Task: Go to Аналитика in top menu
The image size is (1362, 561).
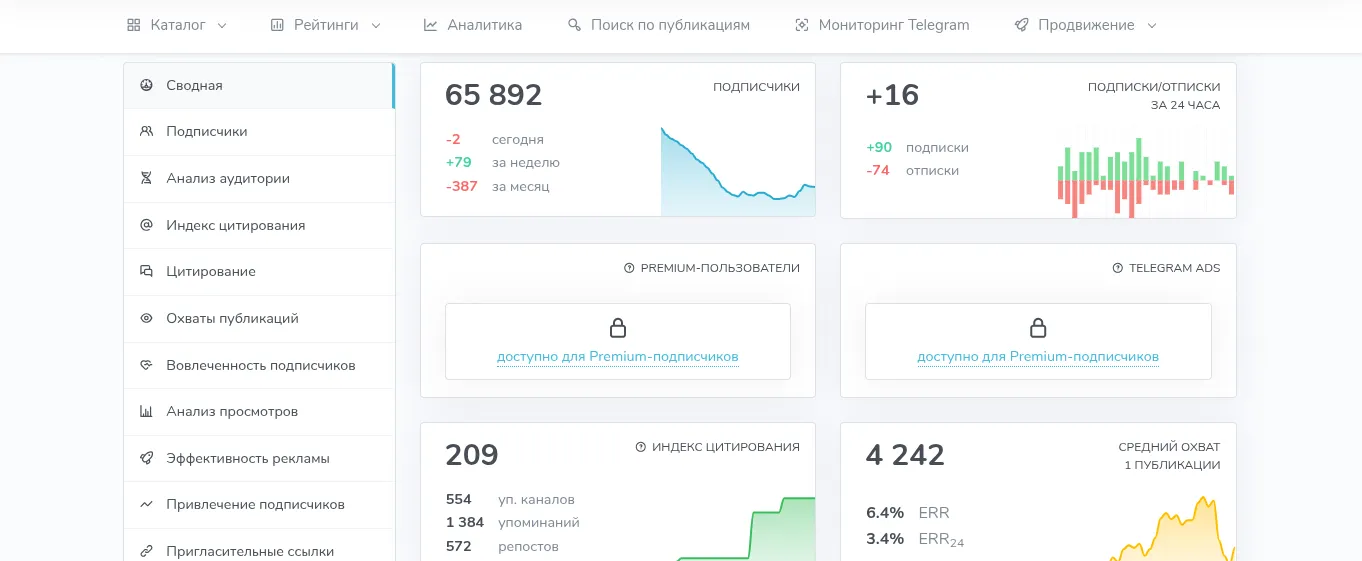Action: 472,25
